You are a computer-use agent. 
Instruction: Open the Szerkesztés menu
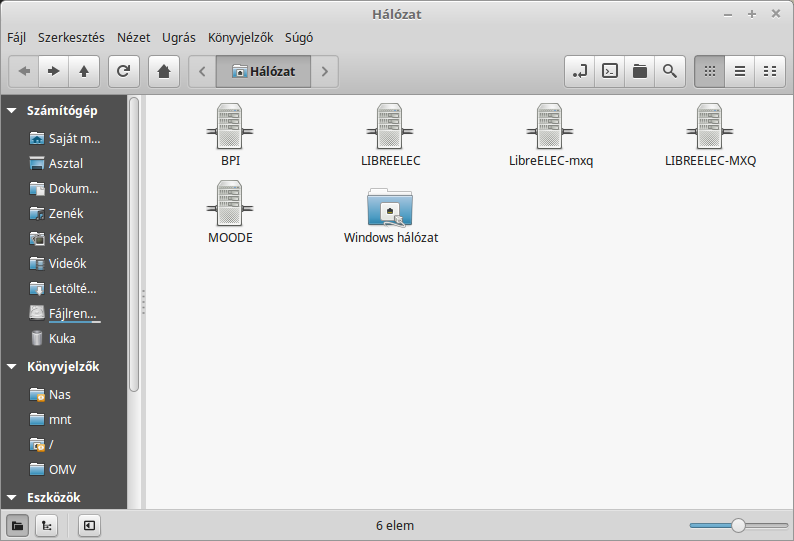coord(71,37)
